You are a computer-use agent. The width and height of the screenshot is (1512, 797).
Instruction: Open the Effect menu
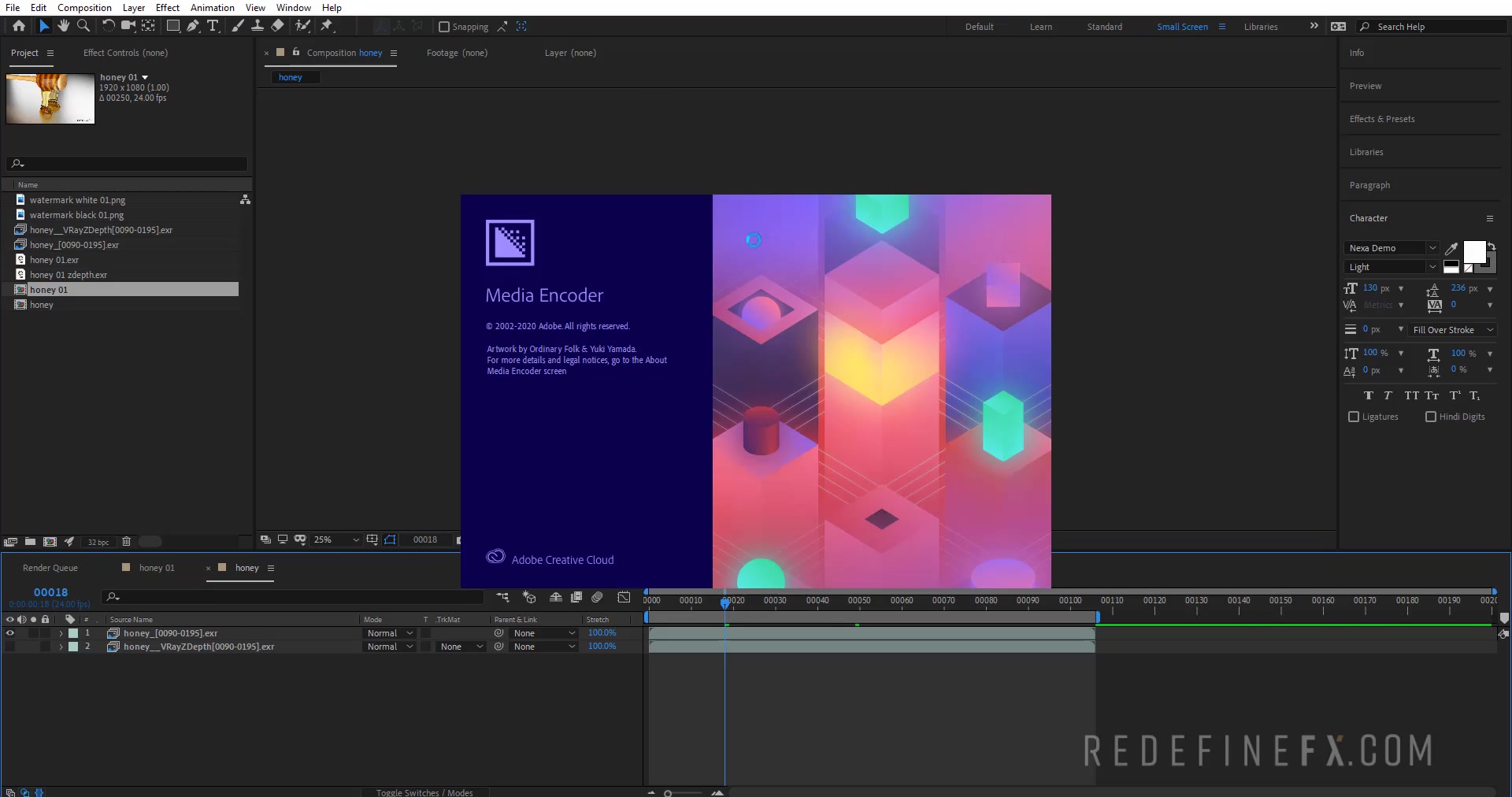[167, 8]
